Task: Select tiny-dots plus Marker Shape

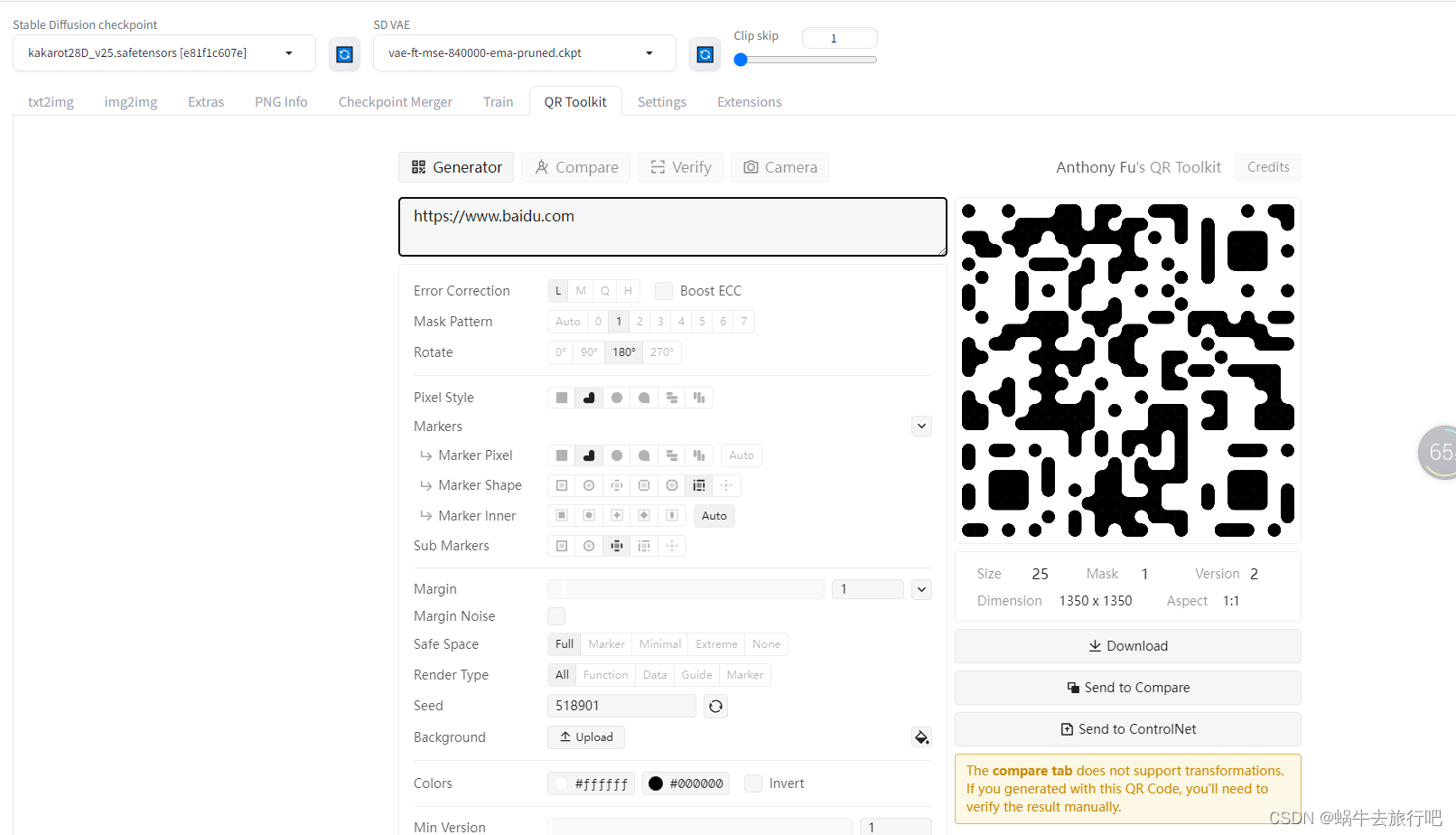Action: [726, 485]
